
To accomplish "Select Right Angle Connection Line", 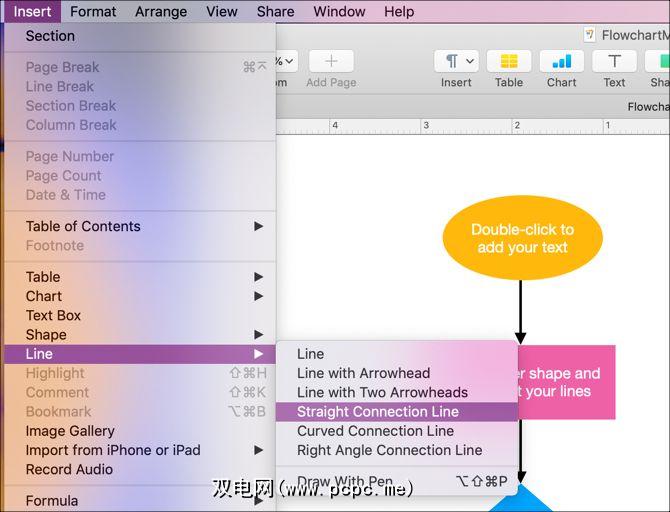I will (397, 450).
